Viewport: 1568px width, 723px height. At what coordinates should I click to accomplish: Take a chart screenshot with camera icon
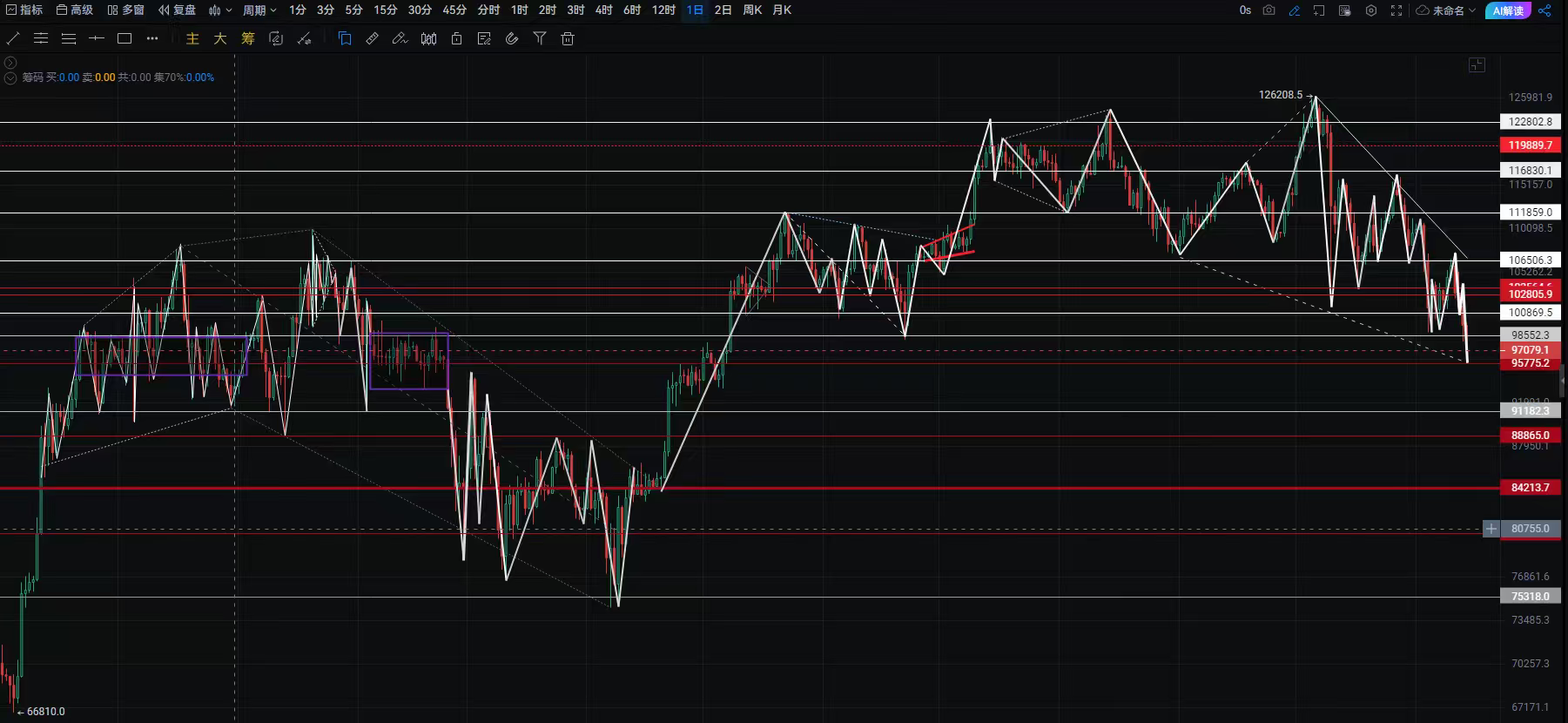1269,10
